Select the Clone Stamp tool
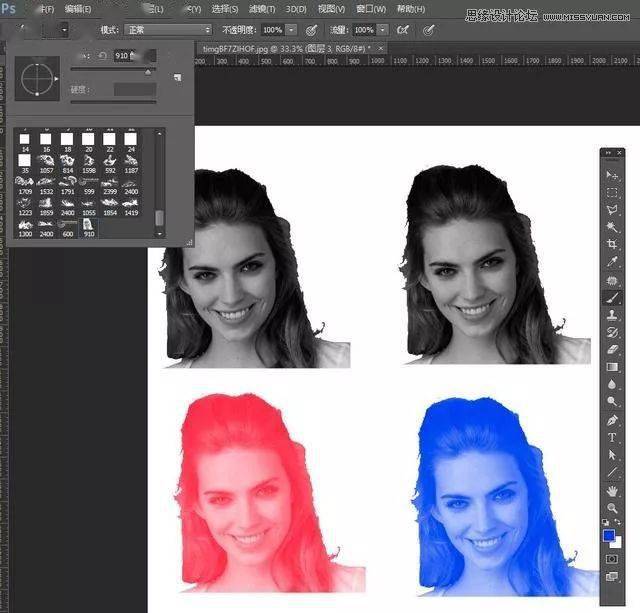This screenshot has width=640, height=613. click(612, 315)
